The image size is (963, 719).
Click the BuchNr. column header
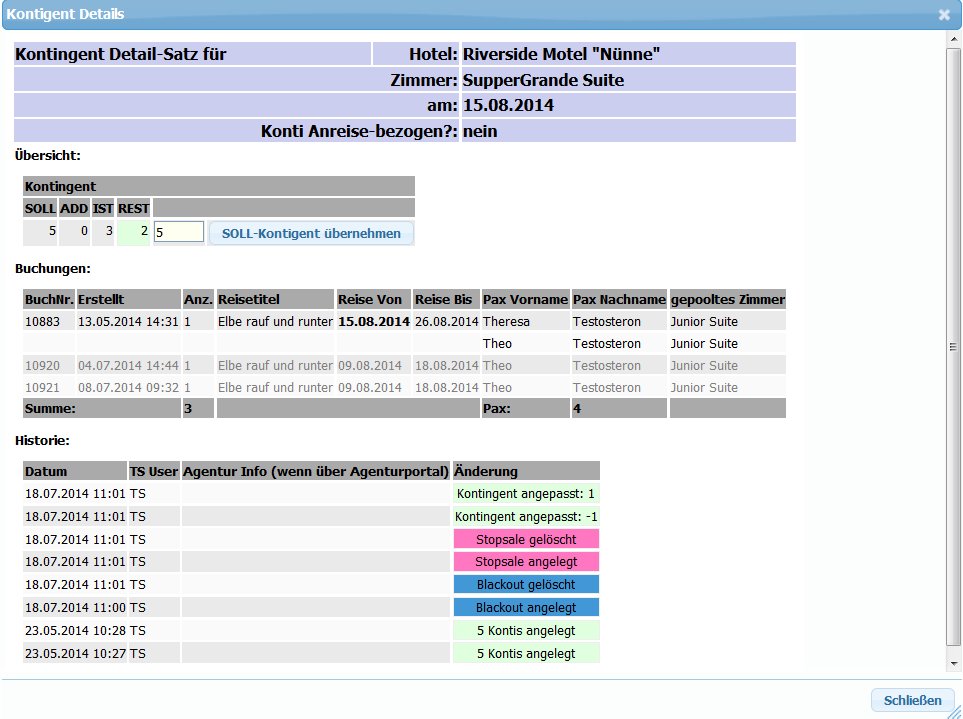point(48,300)
